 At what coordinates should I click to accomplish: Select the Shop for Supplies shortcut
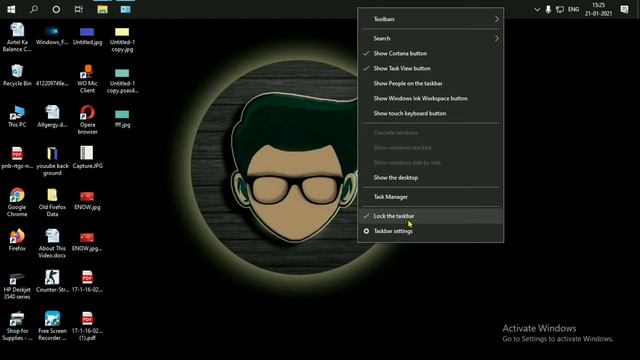[17, 326]
